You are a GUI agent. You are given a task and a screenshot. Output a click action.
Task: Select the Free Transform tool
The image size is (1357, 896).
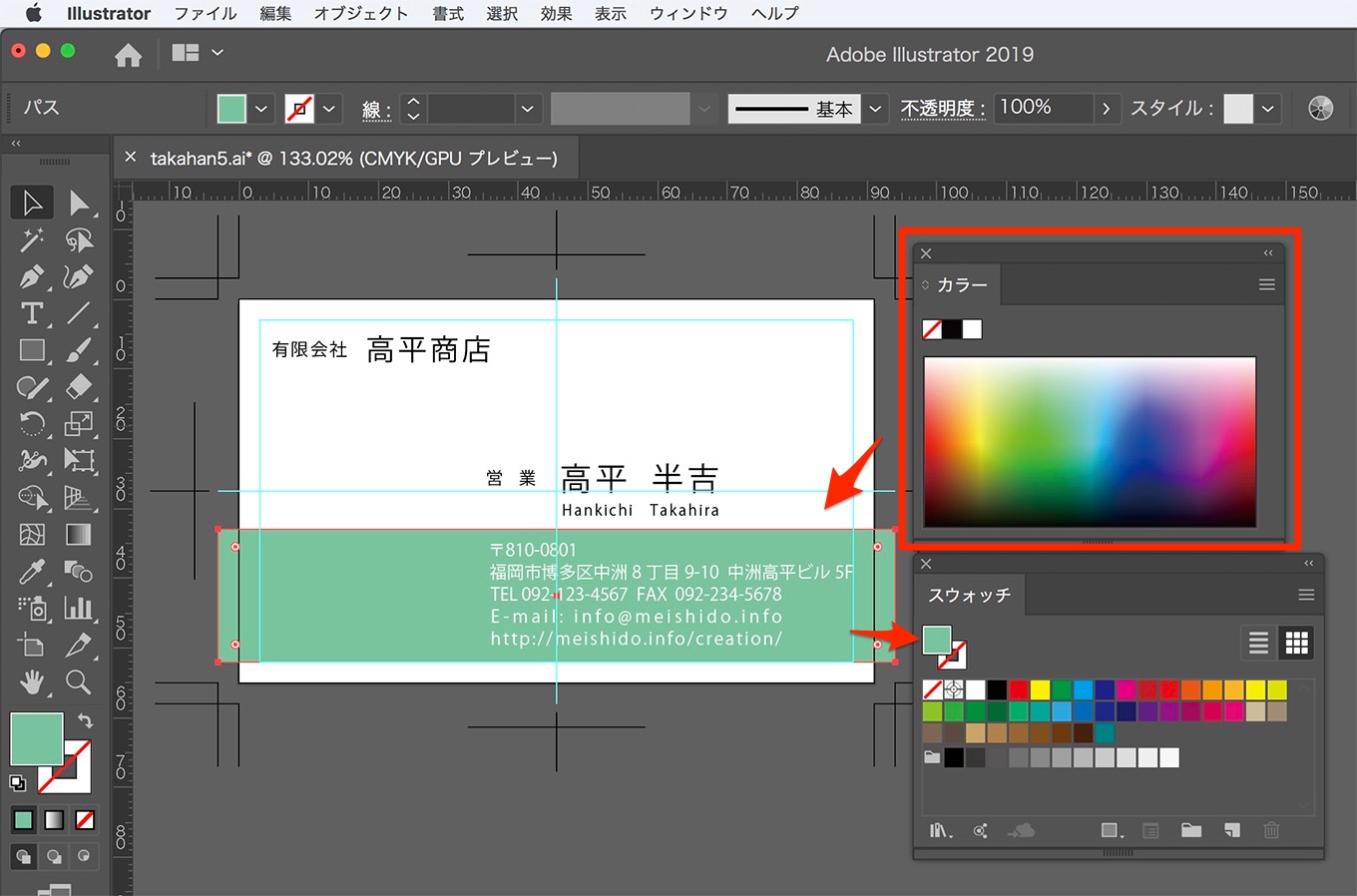pos(79,461)
